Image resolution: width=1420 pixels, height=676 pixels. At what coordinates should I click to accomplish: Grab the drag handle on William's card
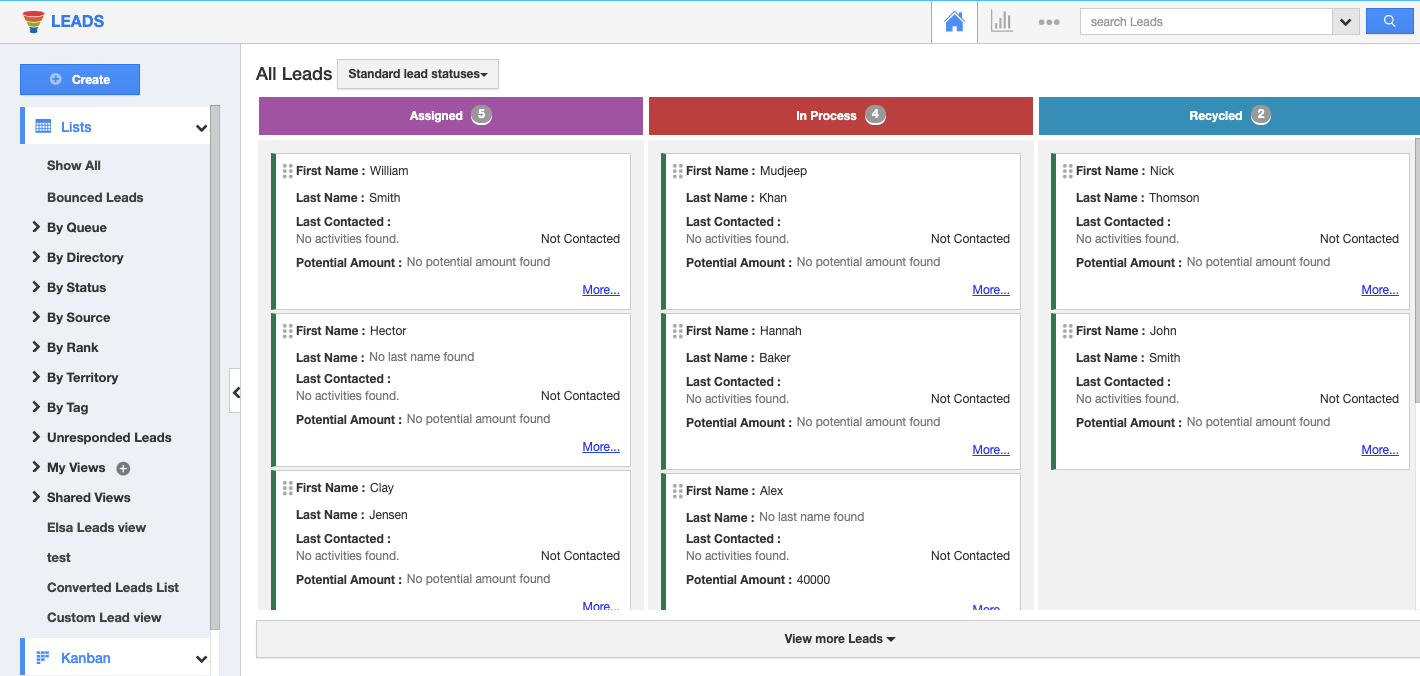[x=288, y=171]
